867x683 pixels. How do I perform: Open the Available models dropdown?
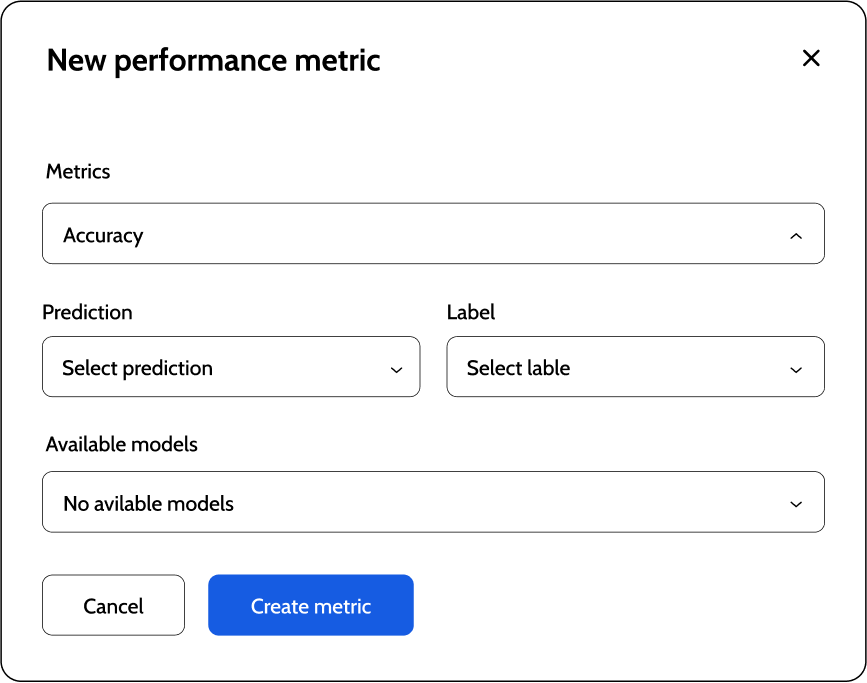point(432,502)
